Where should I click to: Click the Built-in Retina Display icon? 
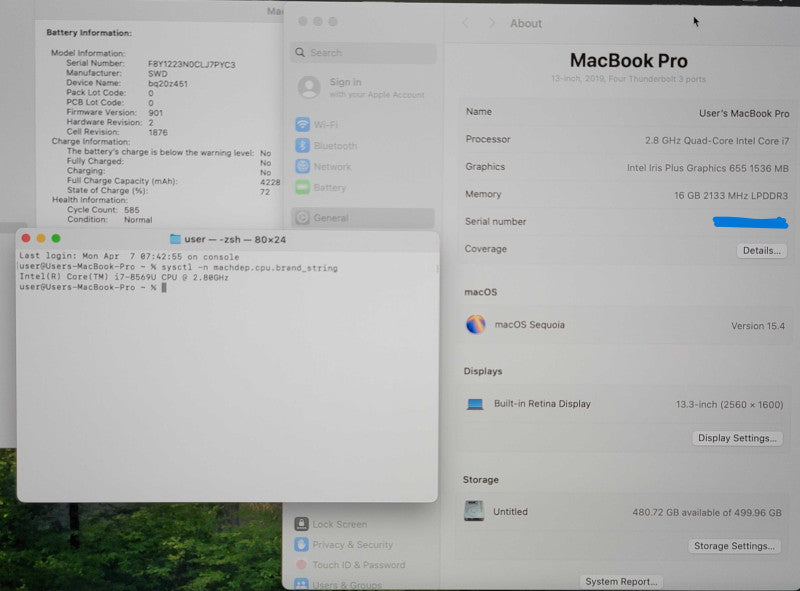point(475,404)
